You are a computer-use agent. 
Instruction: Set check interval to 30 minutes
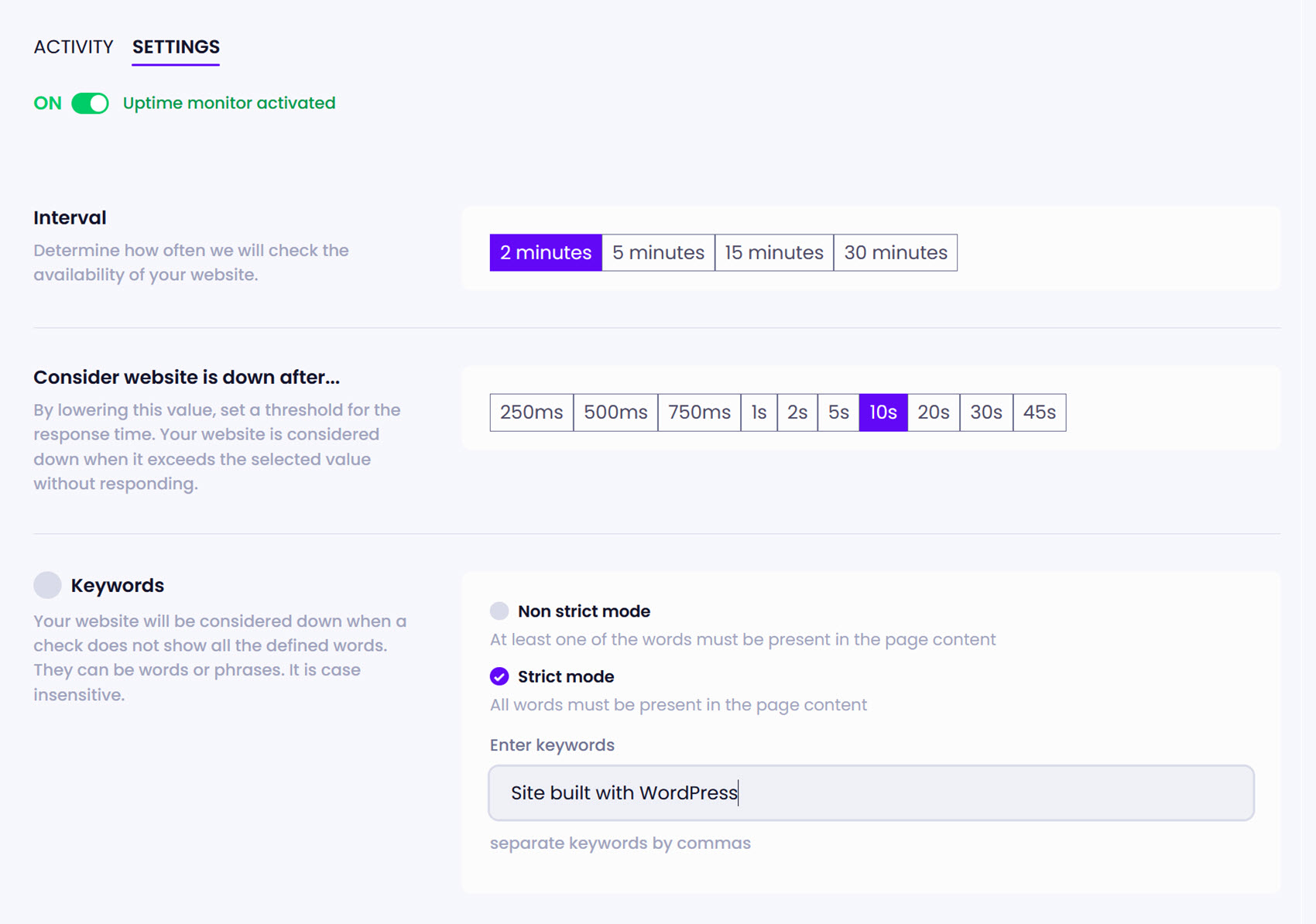coord(895,252)
